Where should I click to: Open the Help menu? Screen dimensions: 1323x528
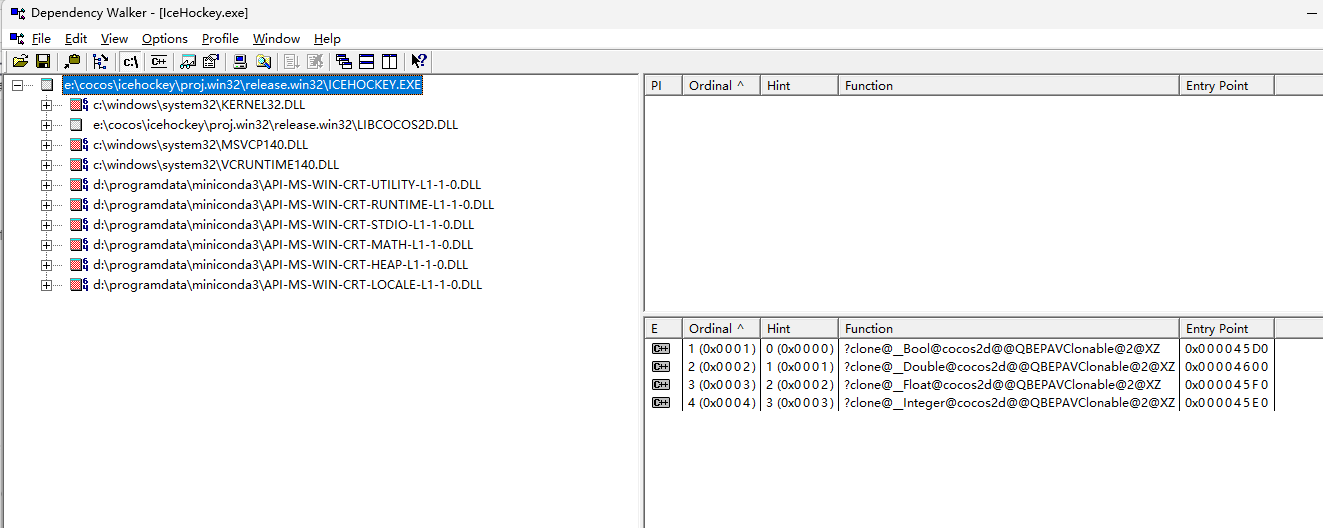pyautogui.click(x=327, y=38)
